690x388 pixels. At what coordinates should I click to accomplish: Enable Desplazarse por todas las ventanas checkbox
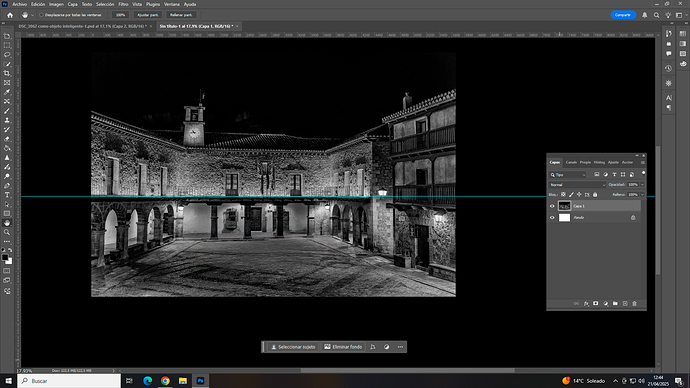[41, 15]
